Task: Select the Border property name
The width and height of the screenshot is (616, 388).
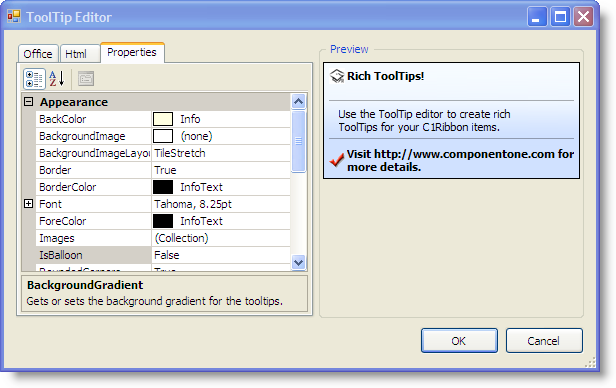Action: coord(55,170)
